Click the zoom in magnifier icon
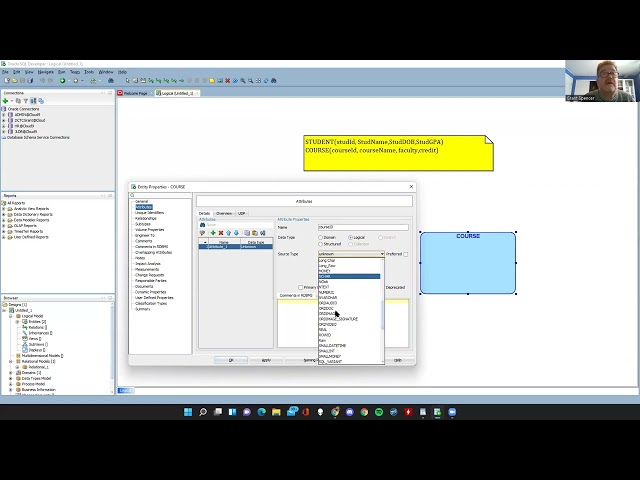Viewport: 640px width, 480px height. pos(243,81)
